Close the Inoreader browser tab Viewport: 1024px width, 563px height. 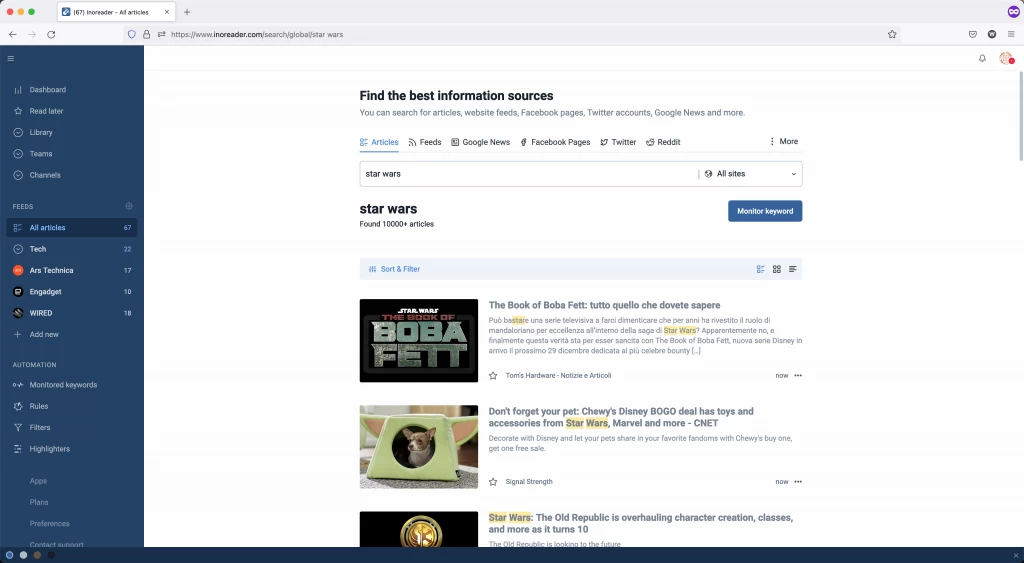point(167,12)
